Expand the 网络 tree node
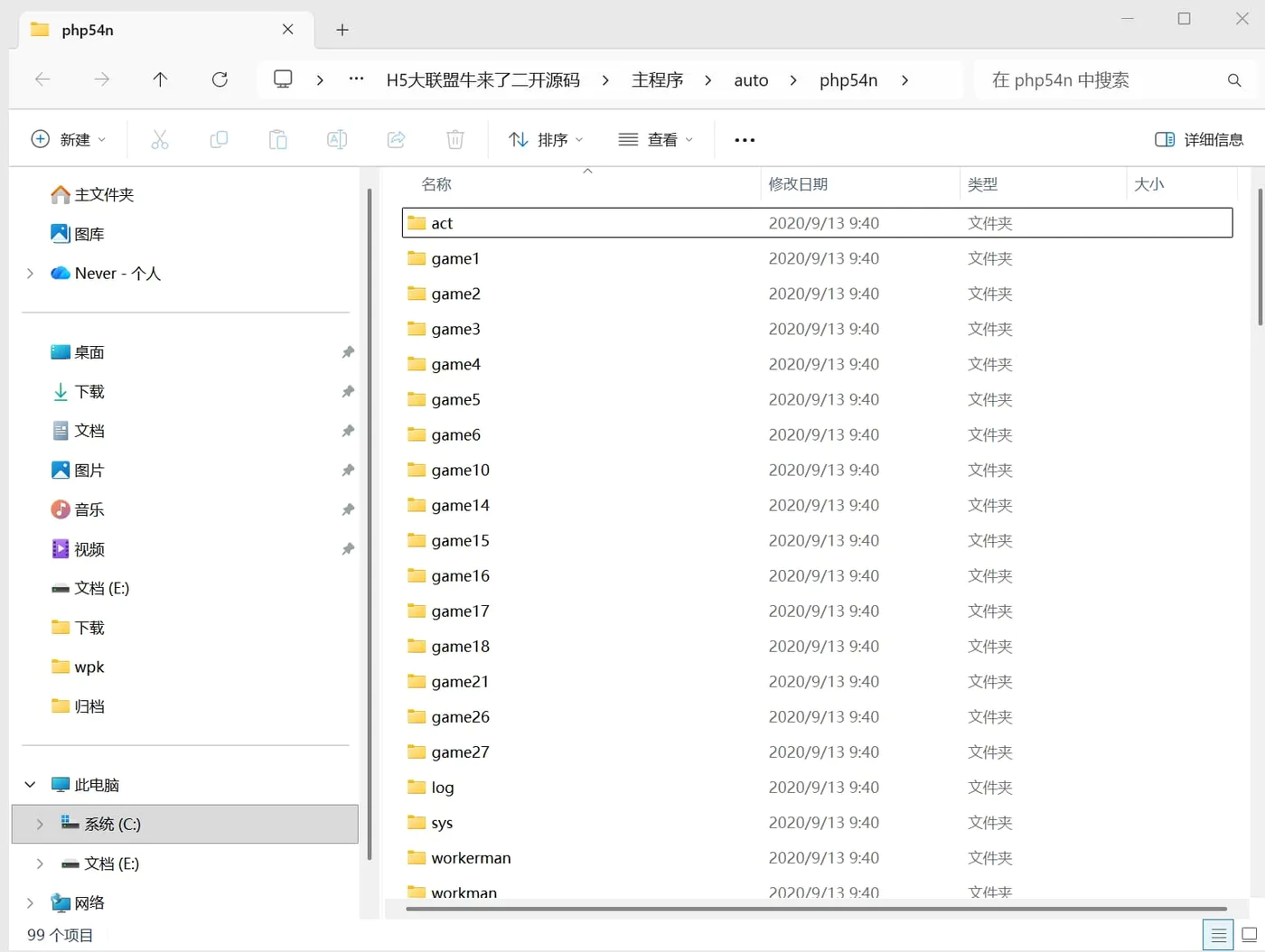The height and width of the screenshot is (952, 1265). coord(30,902)
